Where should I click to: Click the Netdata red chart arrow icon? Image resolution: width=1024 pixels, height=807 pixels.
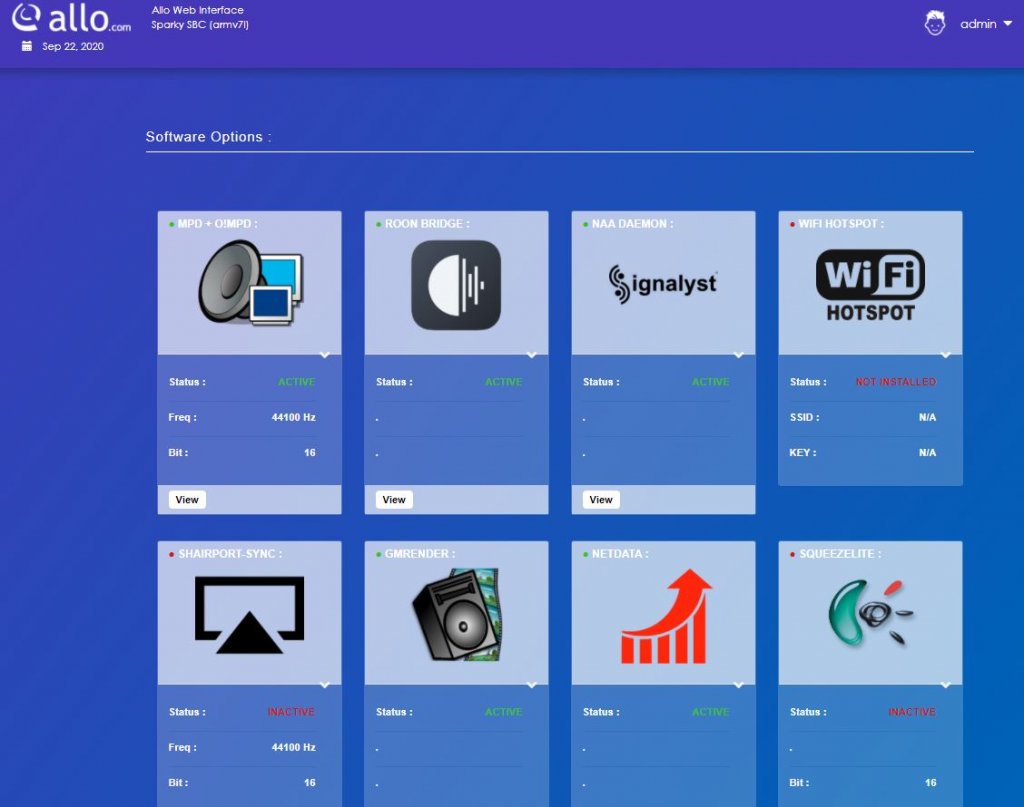pyautogui.click(x=665, y=616)
